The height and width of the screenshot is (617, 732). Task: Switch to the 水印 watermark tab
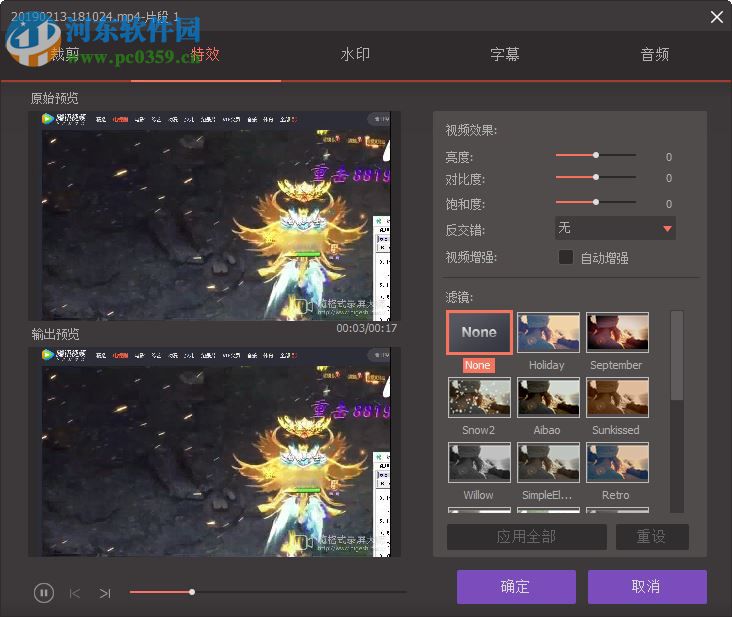pos(355,54)
